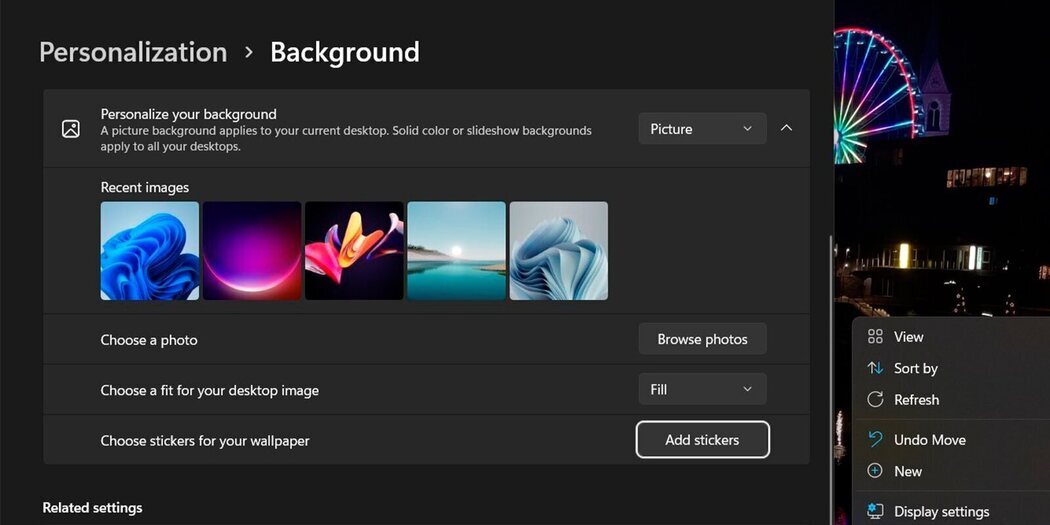Click the View grid icon in context menu

875,337
